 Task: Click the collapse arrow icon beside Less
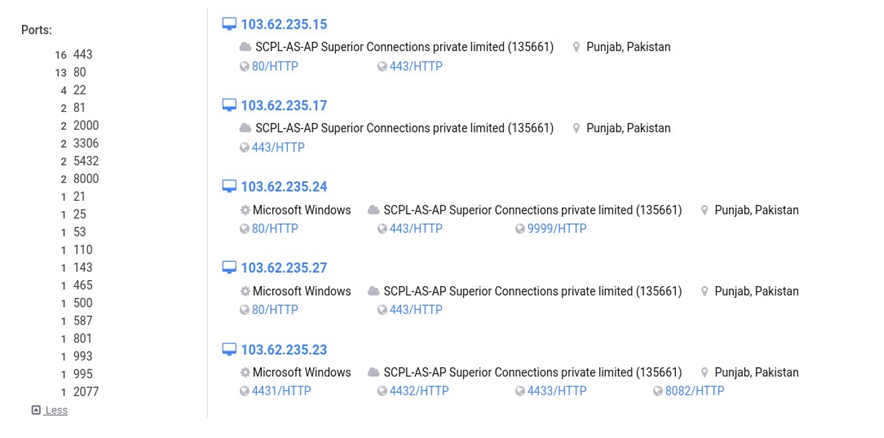tap(36, 410)
